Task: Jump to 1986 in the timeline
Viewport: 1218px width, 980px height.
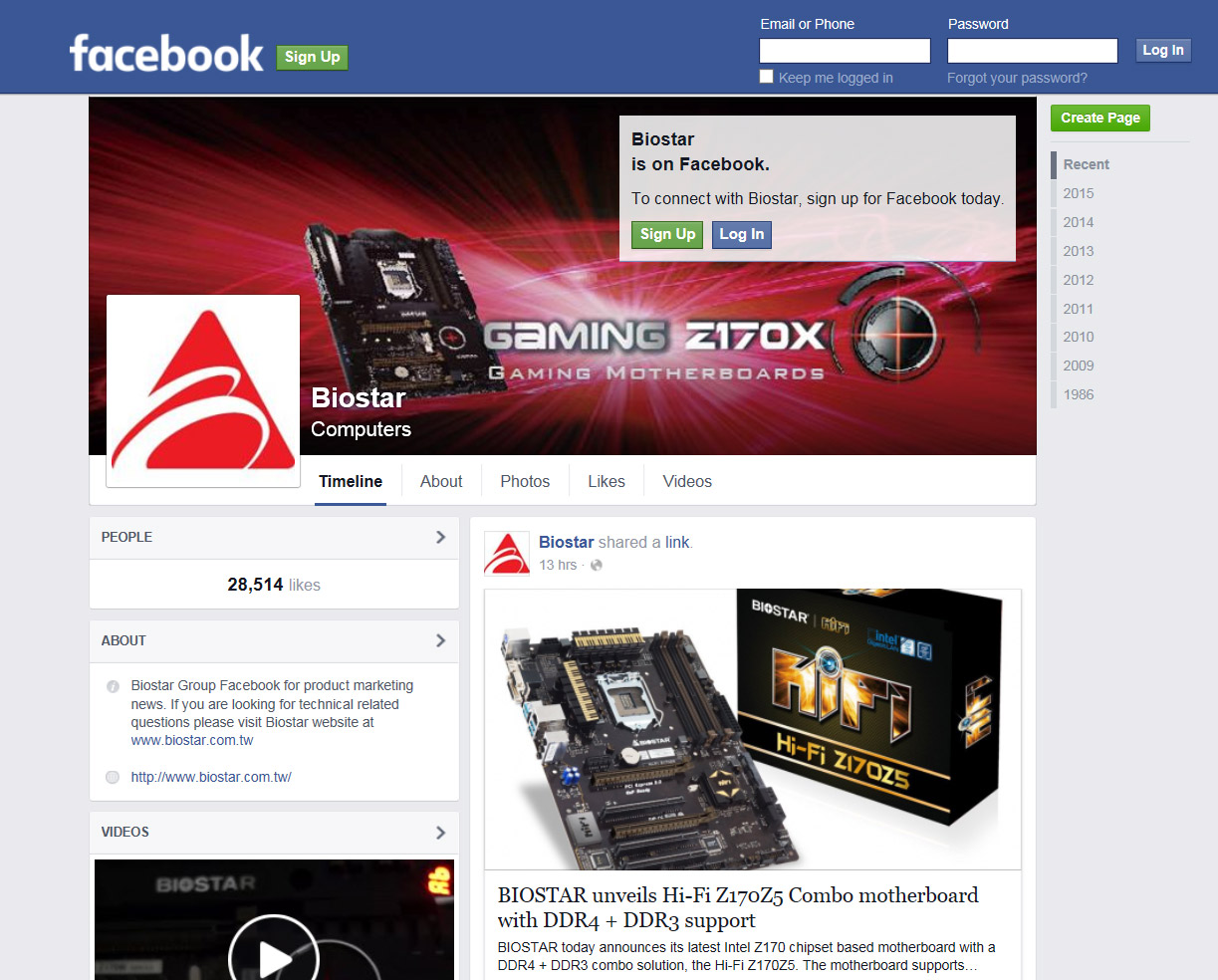Action: click(1079, 395)
